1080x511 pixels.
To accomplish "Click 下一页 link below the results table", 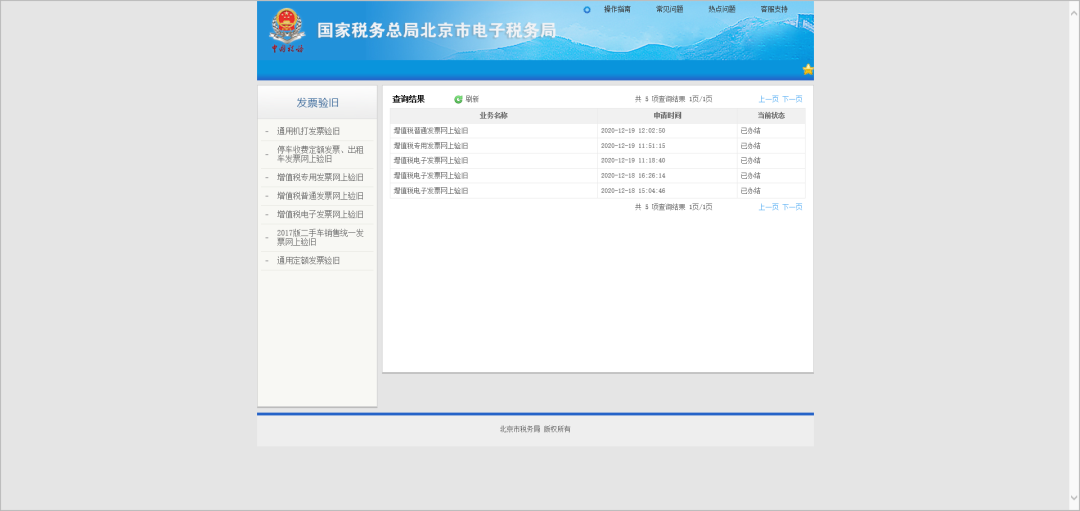I will pos(792,207).
